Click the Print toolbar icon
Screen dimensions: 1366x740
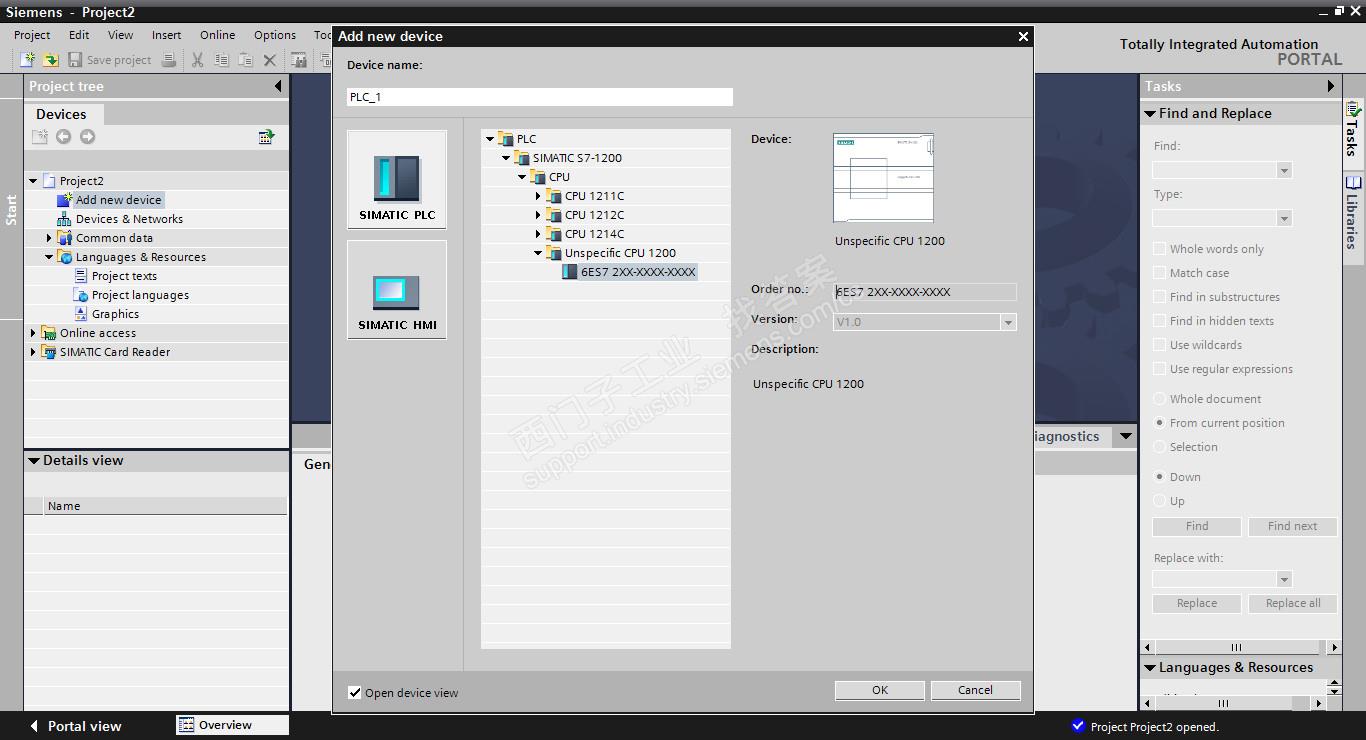coord(169,60)
